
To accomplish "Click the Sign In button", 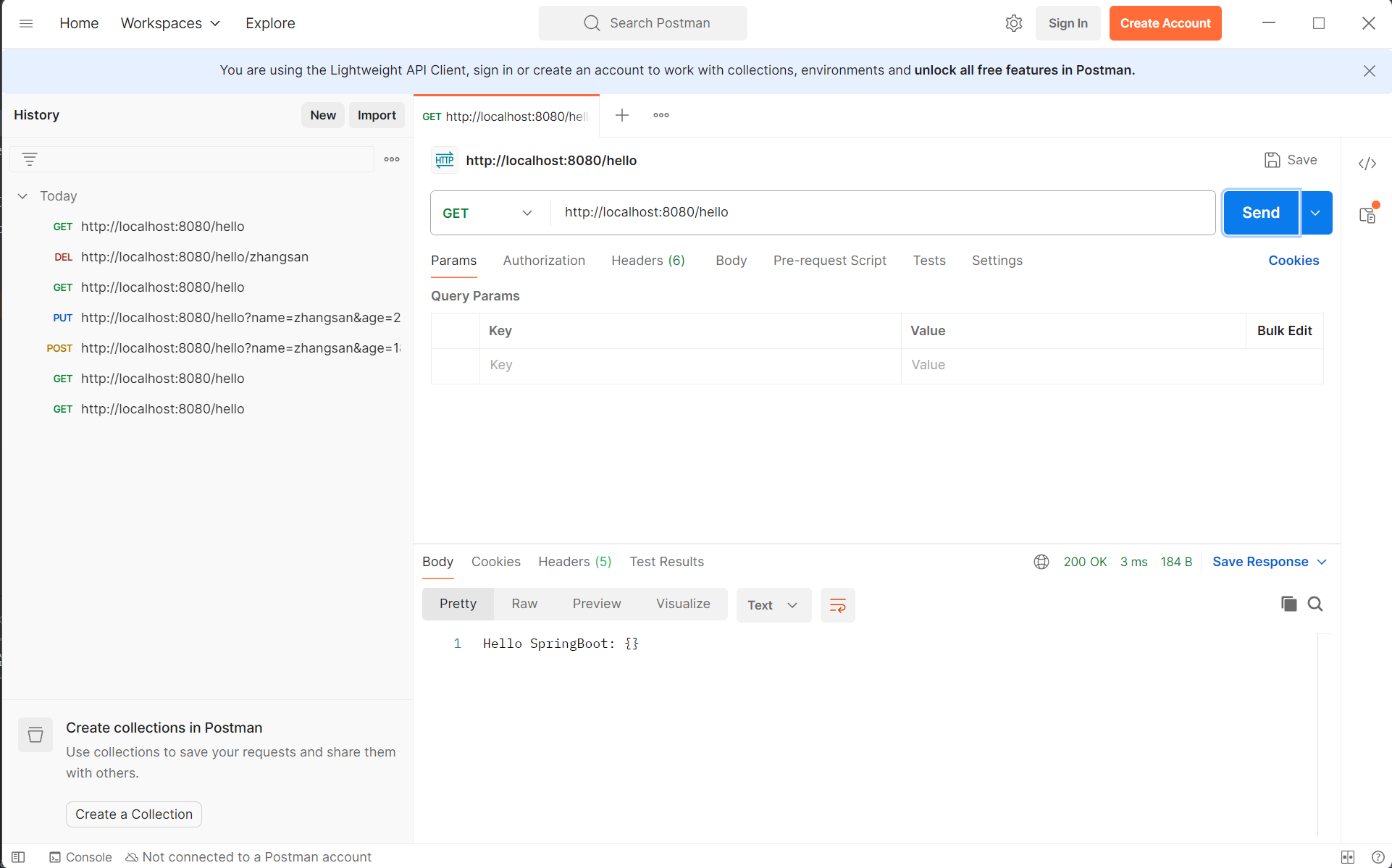I will click(1068, 23).
